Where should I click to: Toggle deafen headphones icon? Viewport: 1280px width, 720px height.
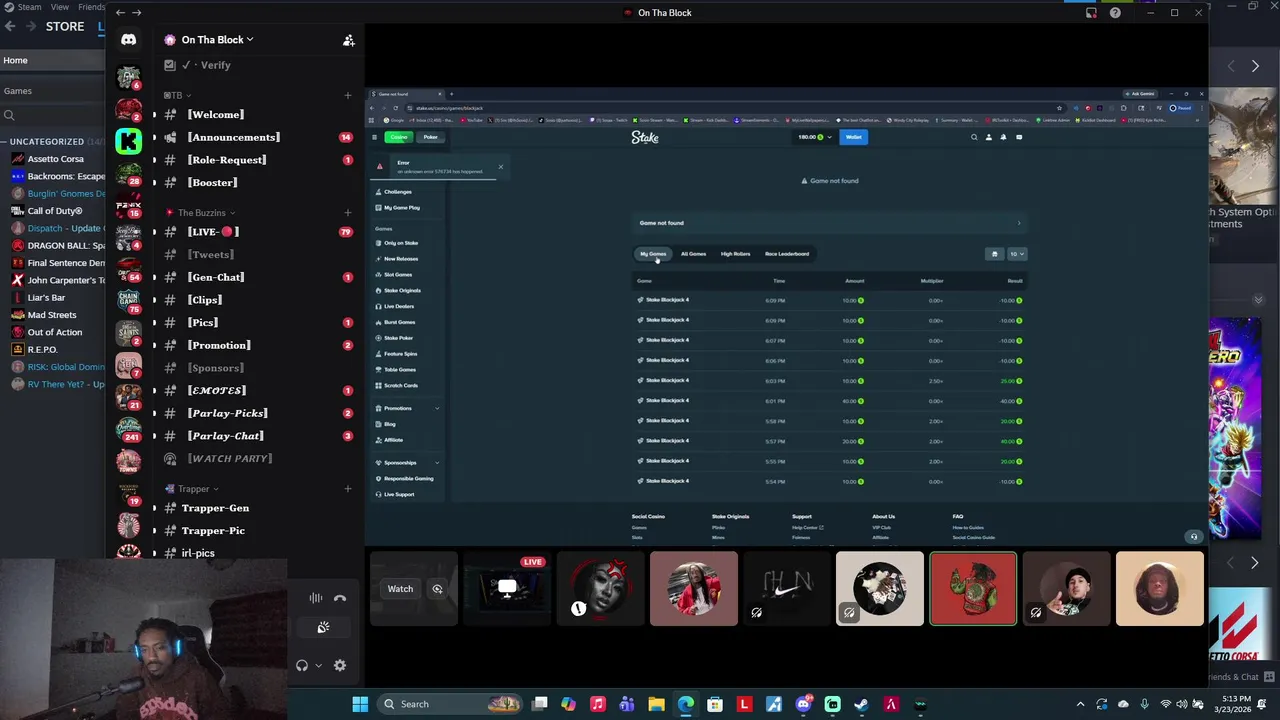[x=302, y=665]
